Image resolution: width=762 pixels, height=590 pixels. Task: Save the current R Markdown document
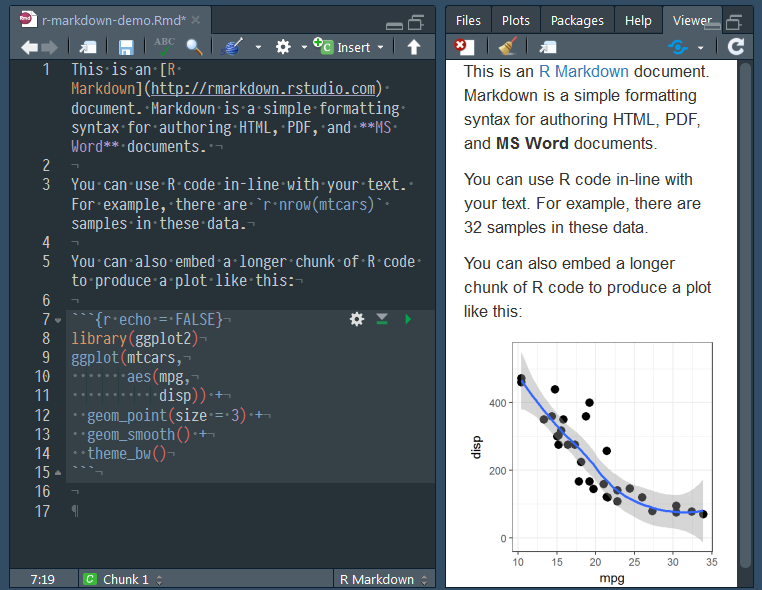126,47
